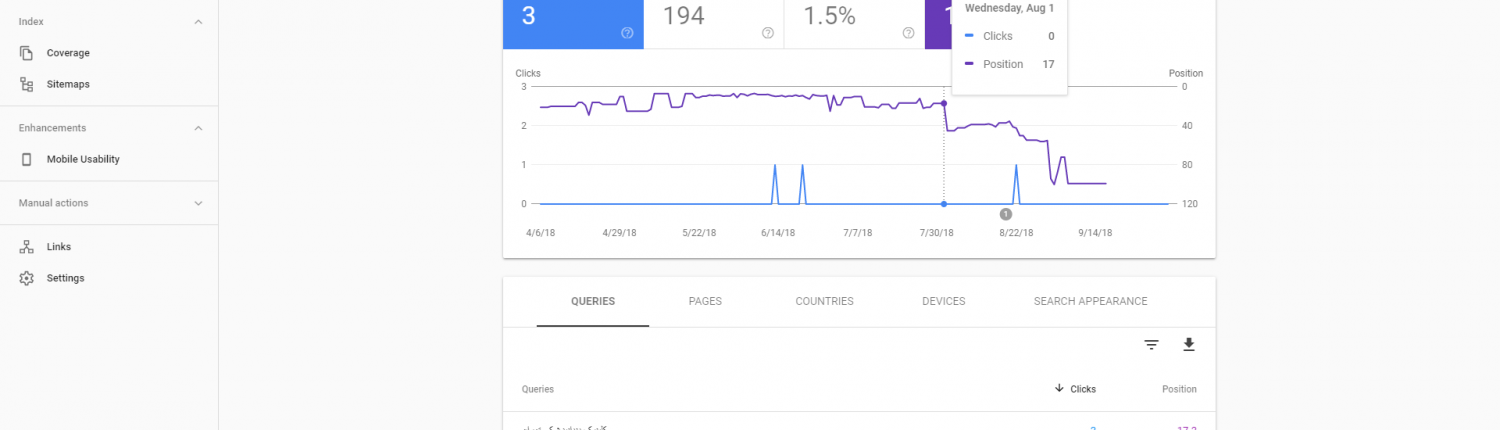The width and height of the screenshot is (1500, 430).
Task: Open the Coverage report icon
Action: click(x=27, y=53)
